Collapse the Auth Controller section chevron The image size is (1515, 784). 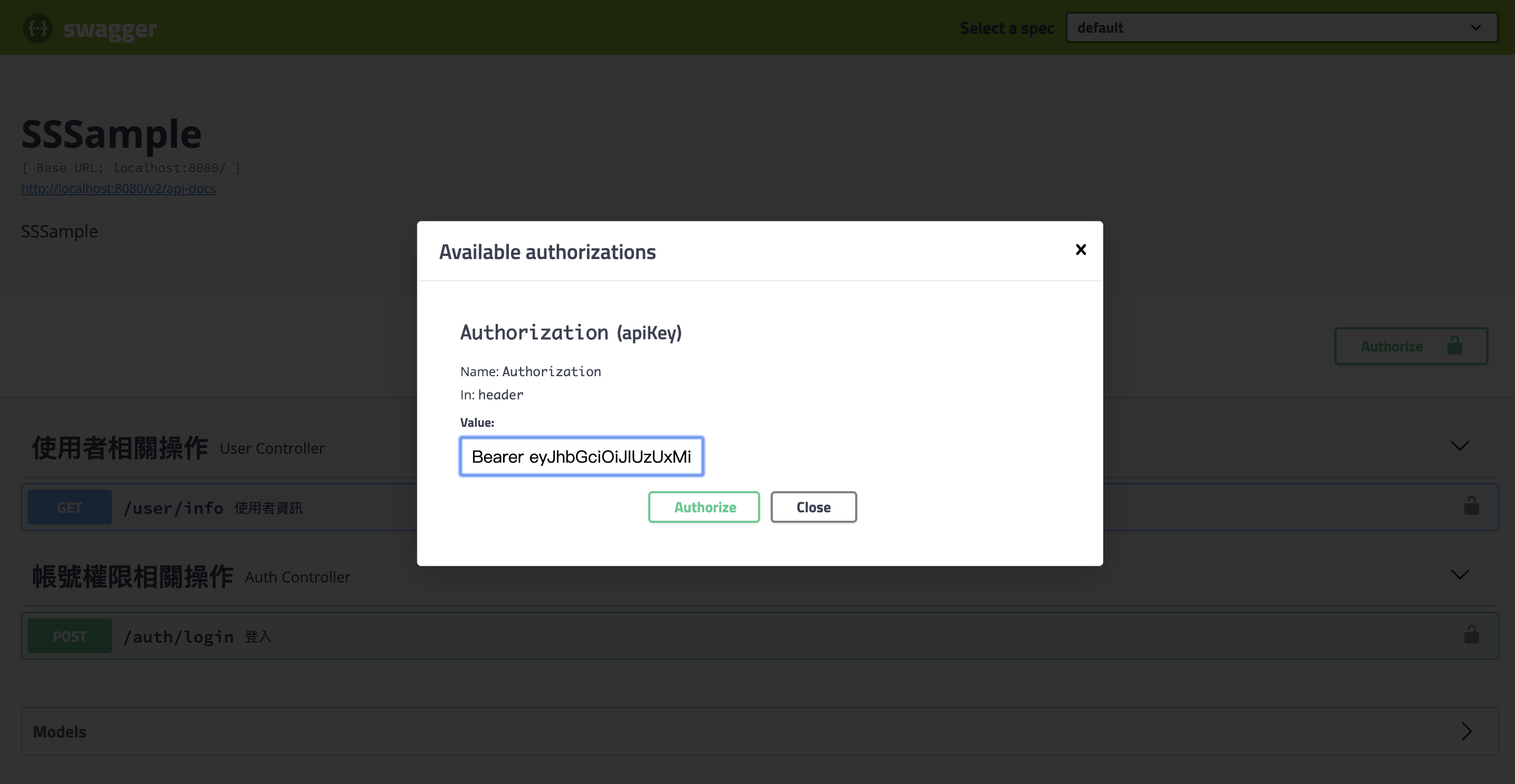point(1459,575)
